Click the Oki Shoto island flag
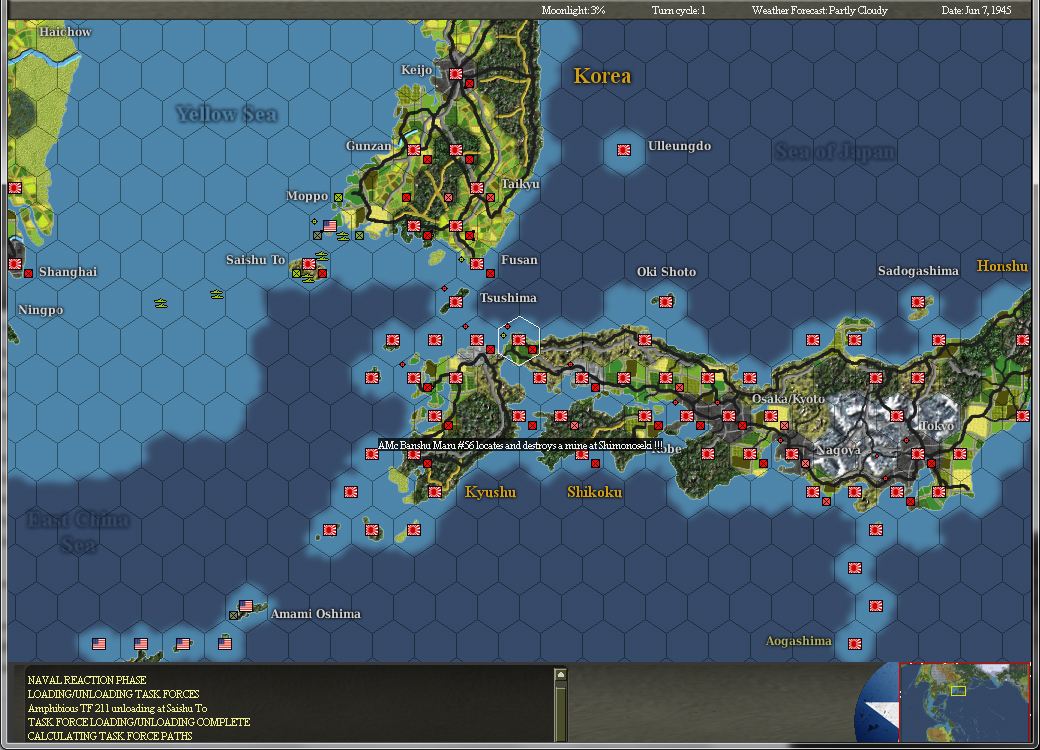1040x750 pixels. pos(666,302)
